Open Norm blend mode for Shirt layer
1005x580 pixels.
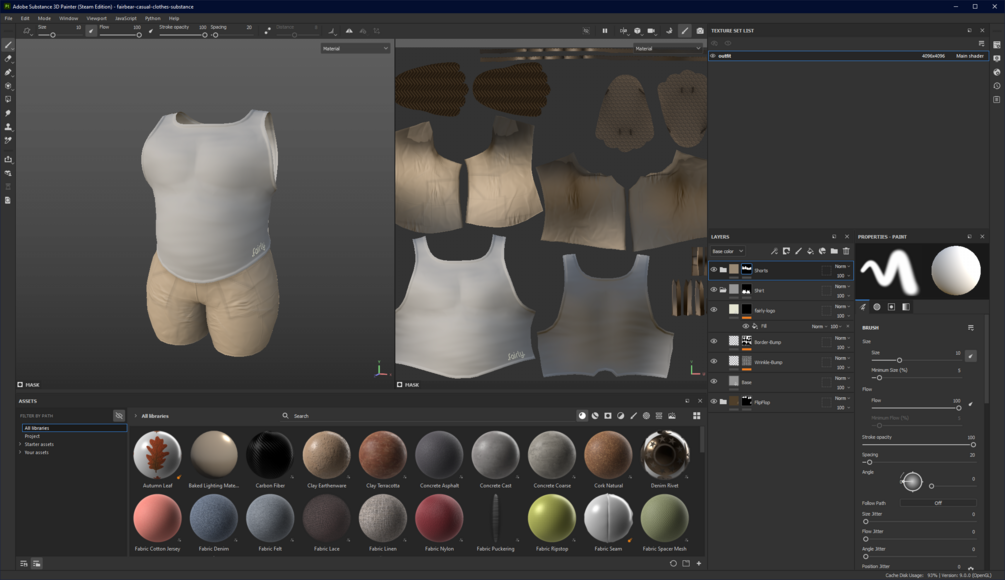842,286
